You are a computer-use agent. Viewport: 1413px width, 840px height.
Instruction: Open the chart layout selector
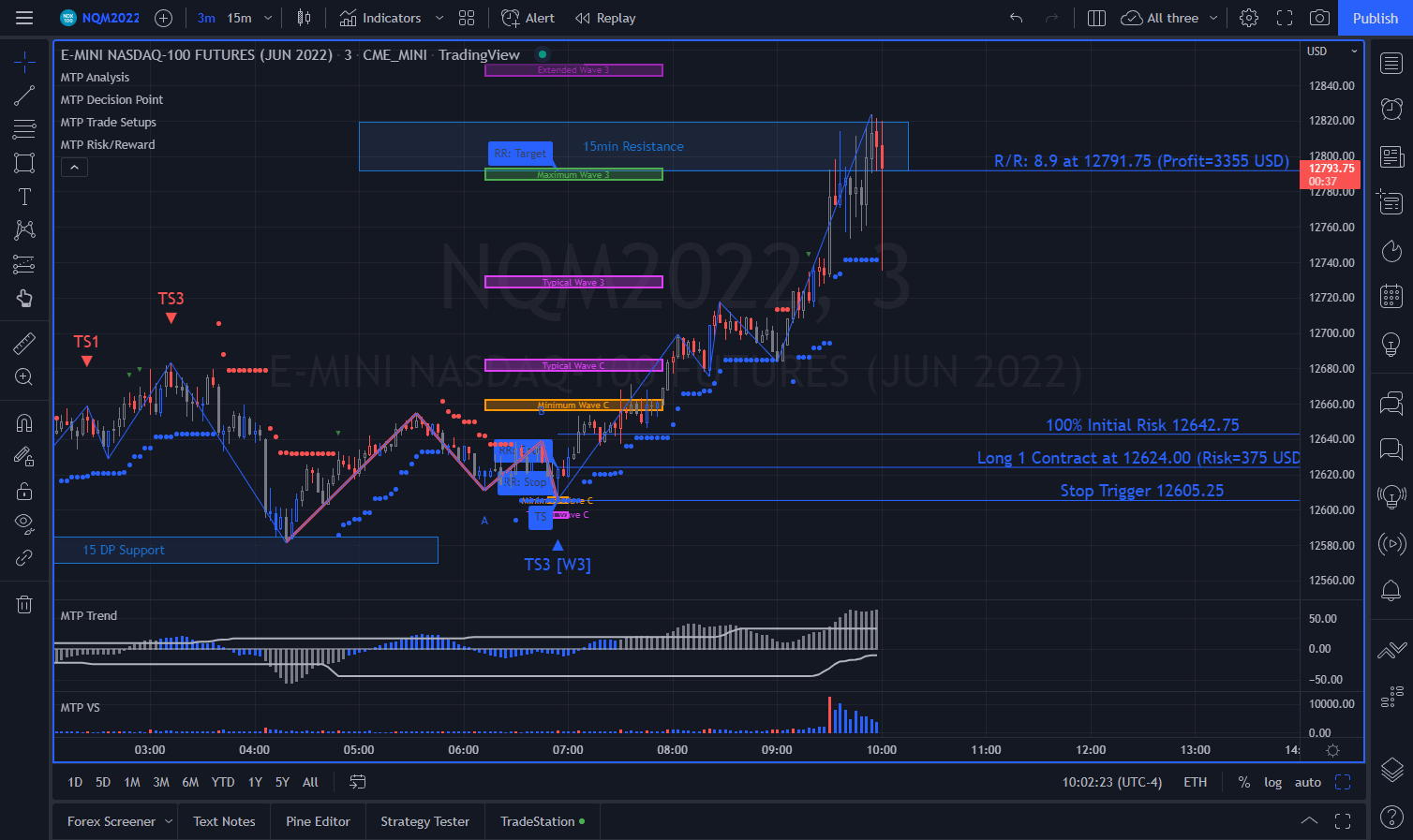click(x=1096, y=18)
